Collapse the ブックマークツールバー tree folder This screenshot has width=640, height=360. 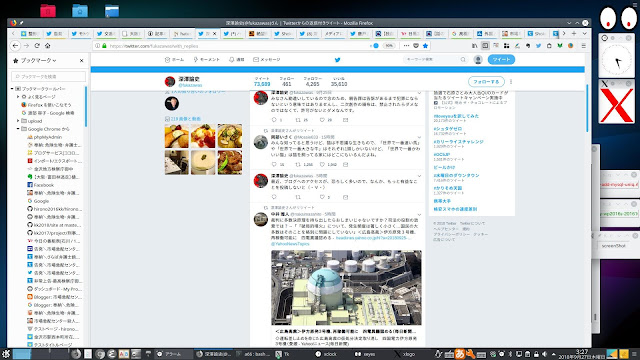pos(12,89)
